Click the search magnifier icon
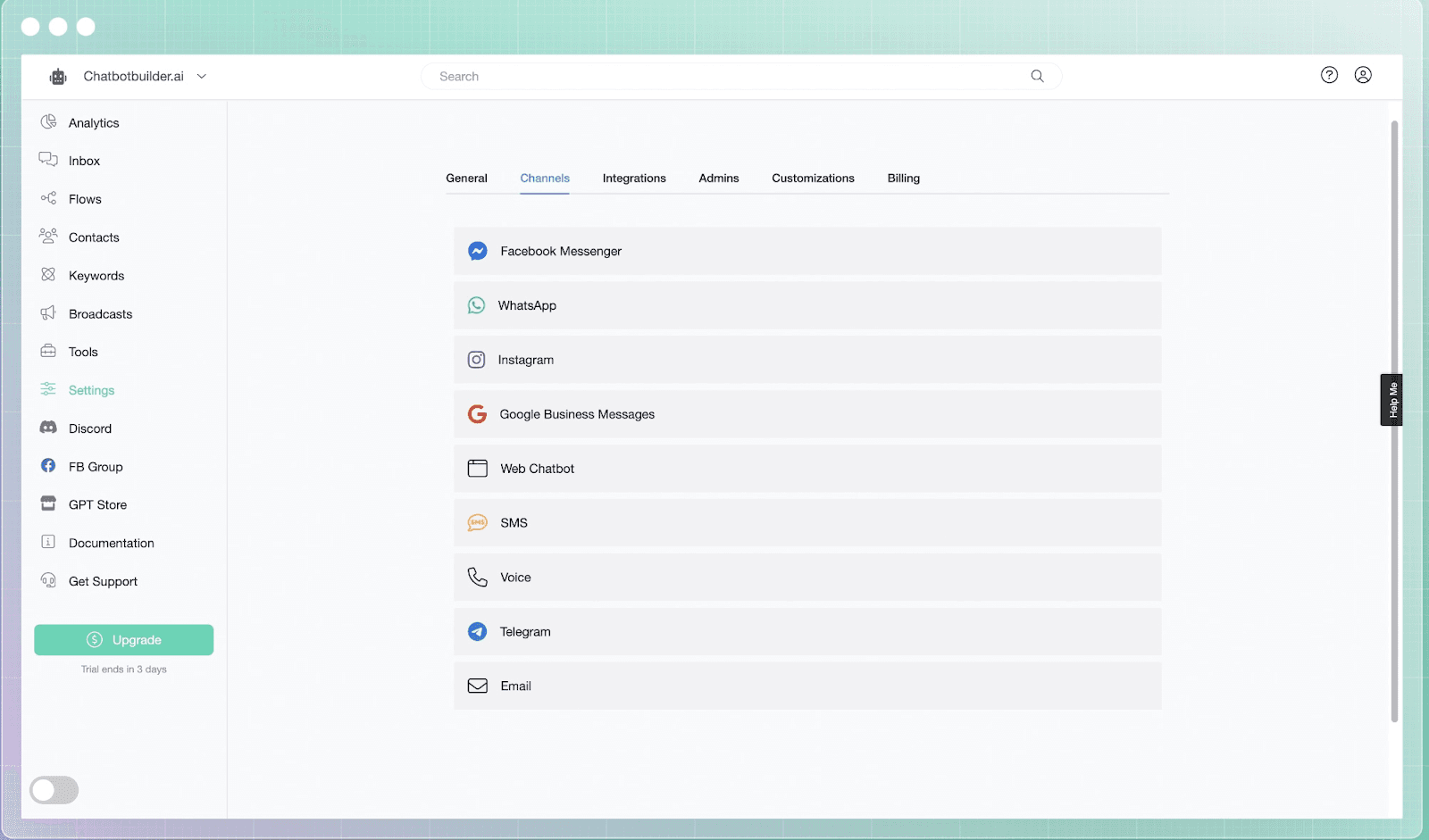 1037,76
